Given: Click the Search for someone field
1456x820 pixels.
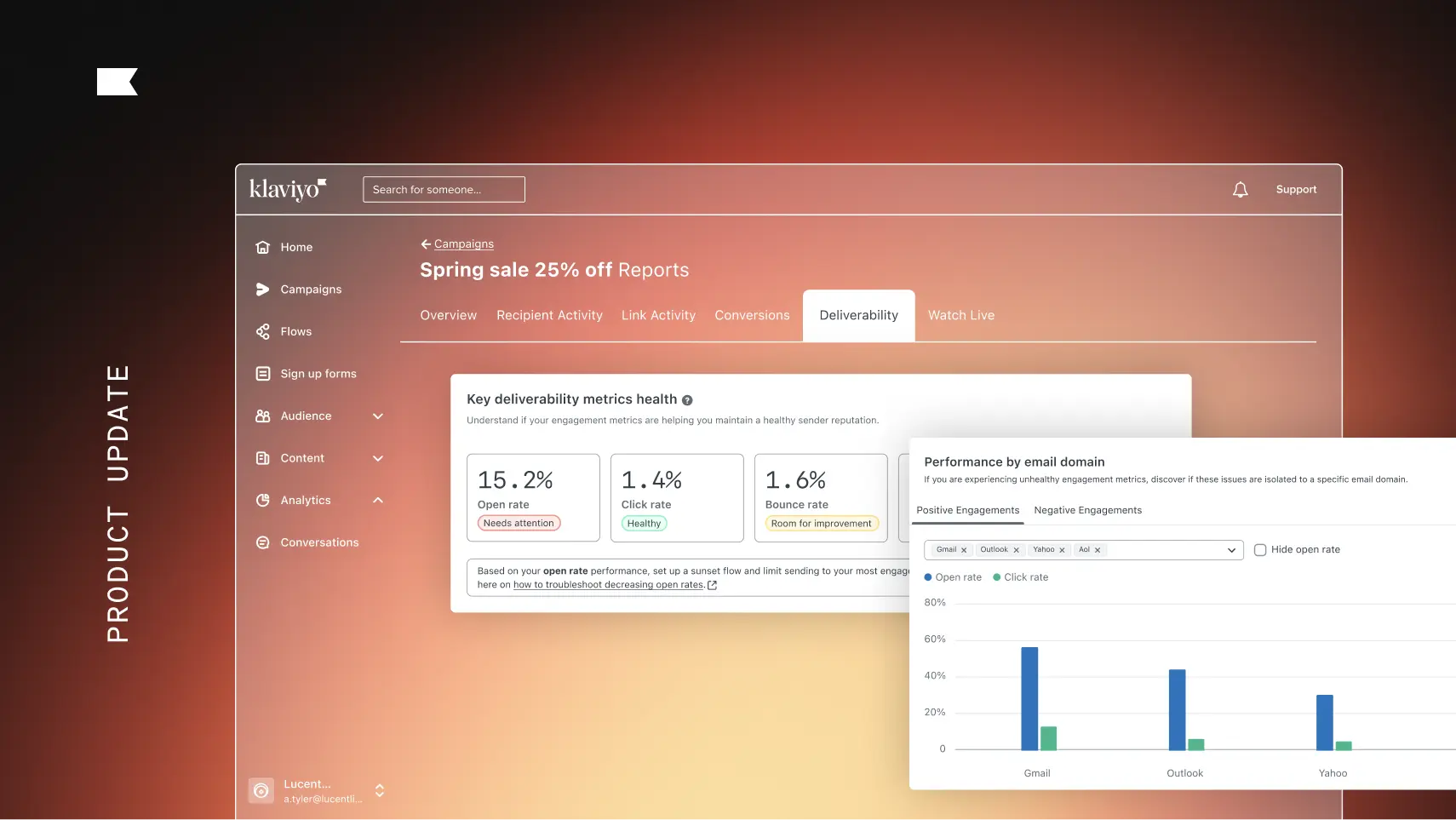Looking at the screenshot, I should [444, 190].
